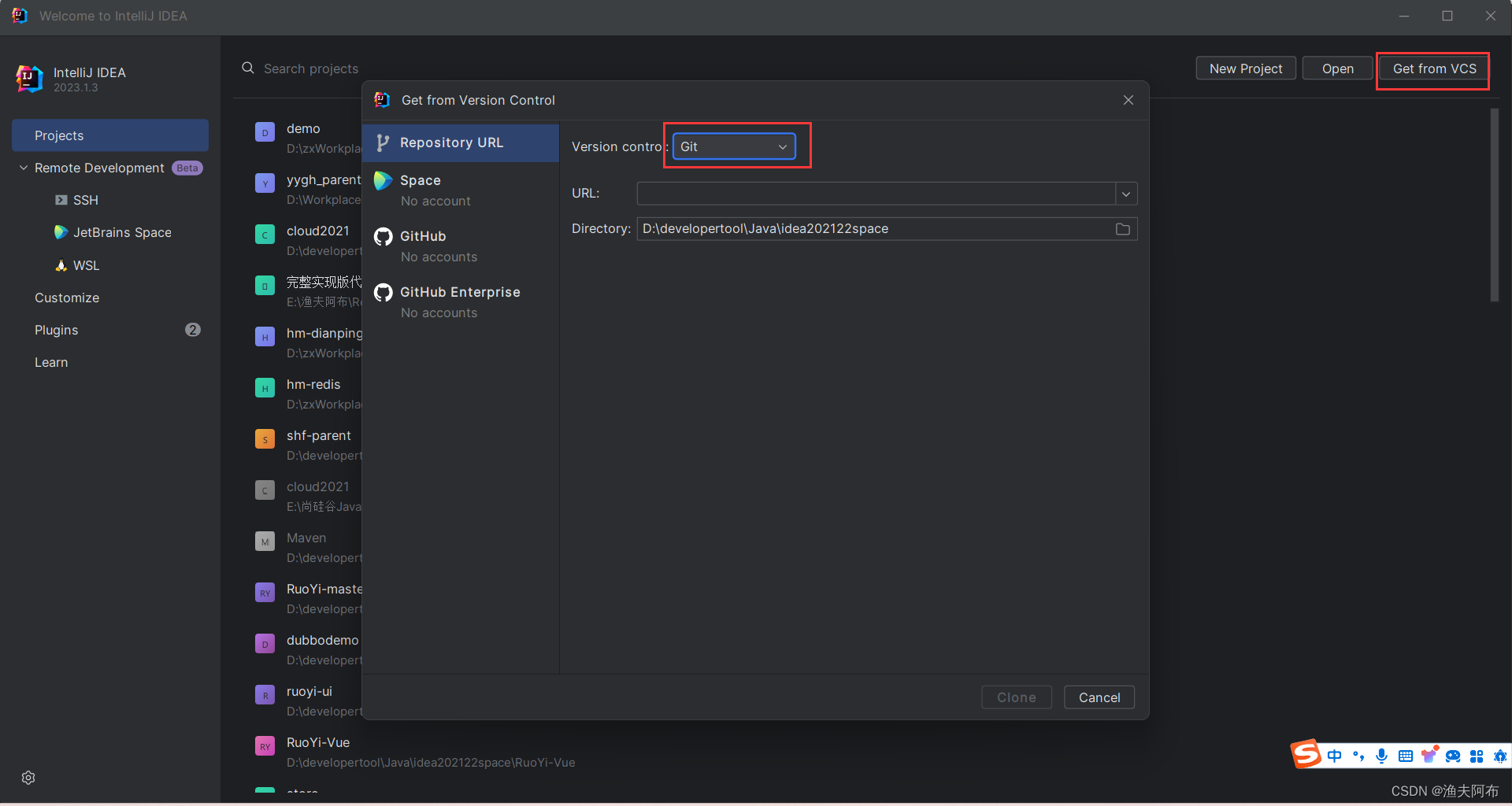Click the search magnifier icon

248,68
